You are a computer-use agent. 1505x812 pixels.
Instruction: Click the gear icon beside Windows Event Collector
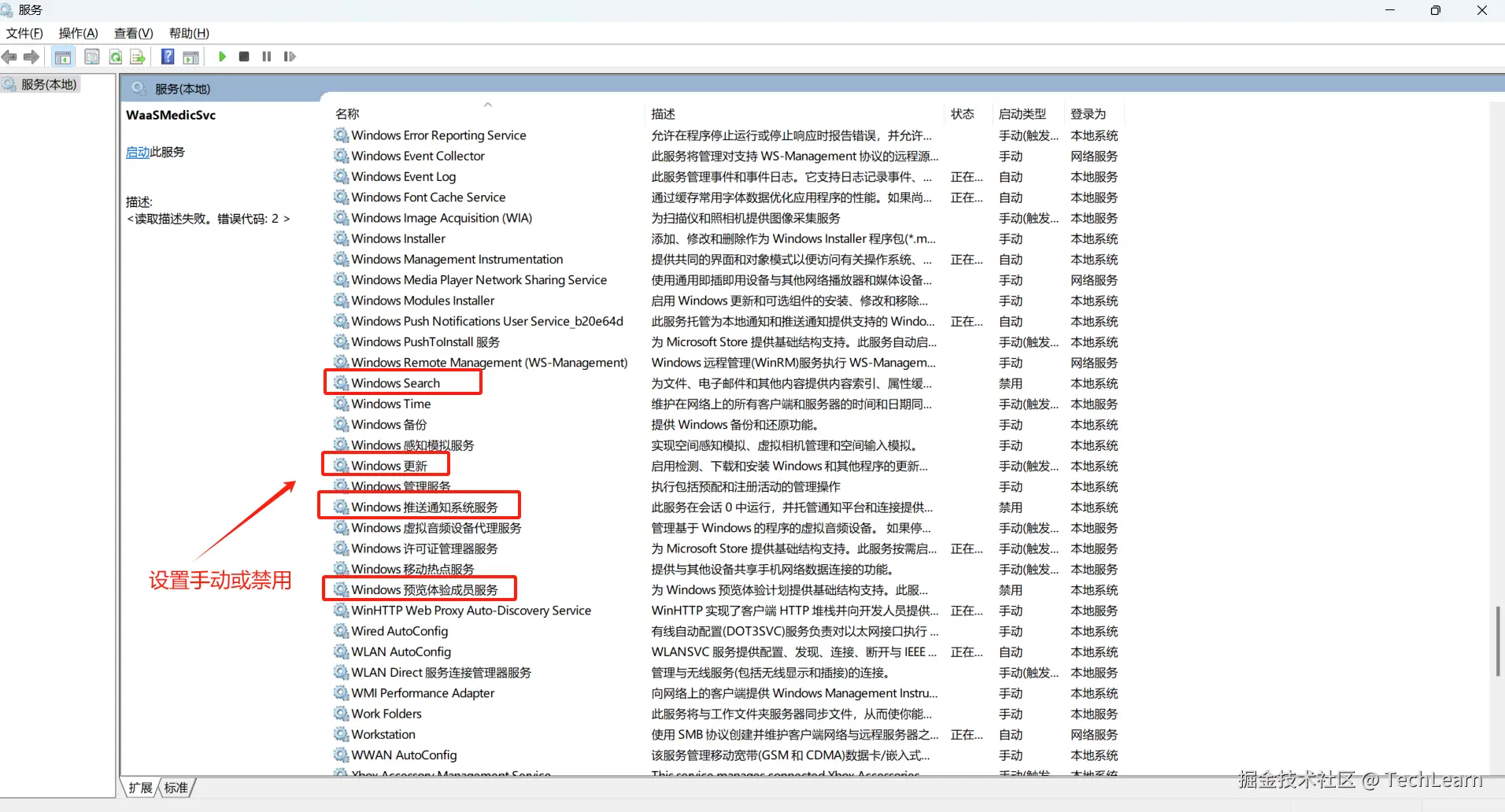coord(341,156)
